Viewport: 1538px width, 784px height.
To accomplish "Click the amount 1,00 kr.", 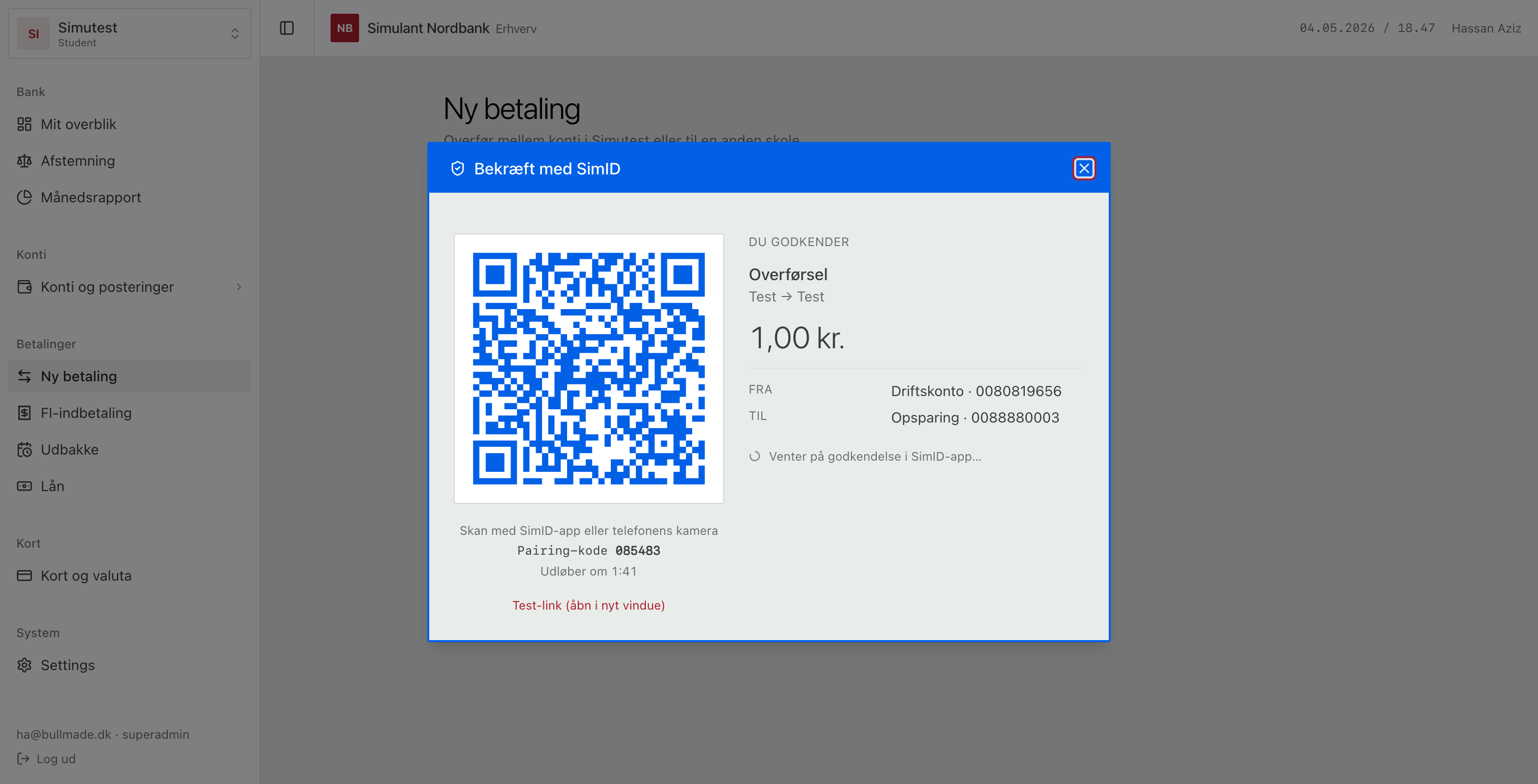I will point(797,338).
